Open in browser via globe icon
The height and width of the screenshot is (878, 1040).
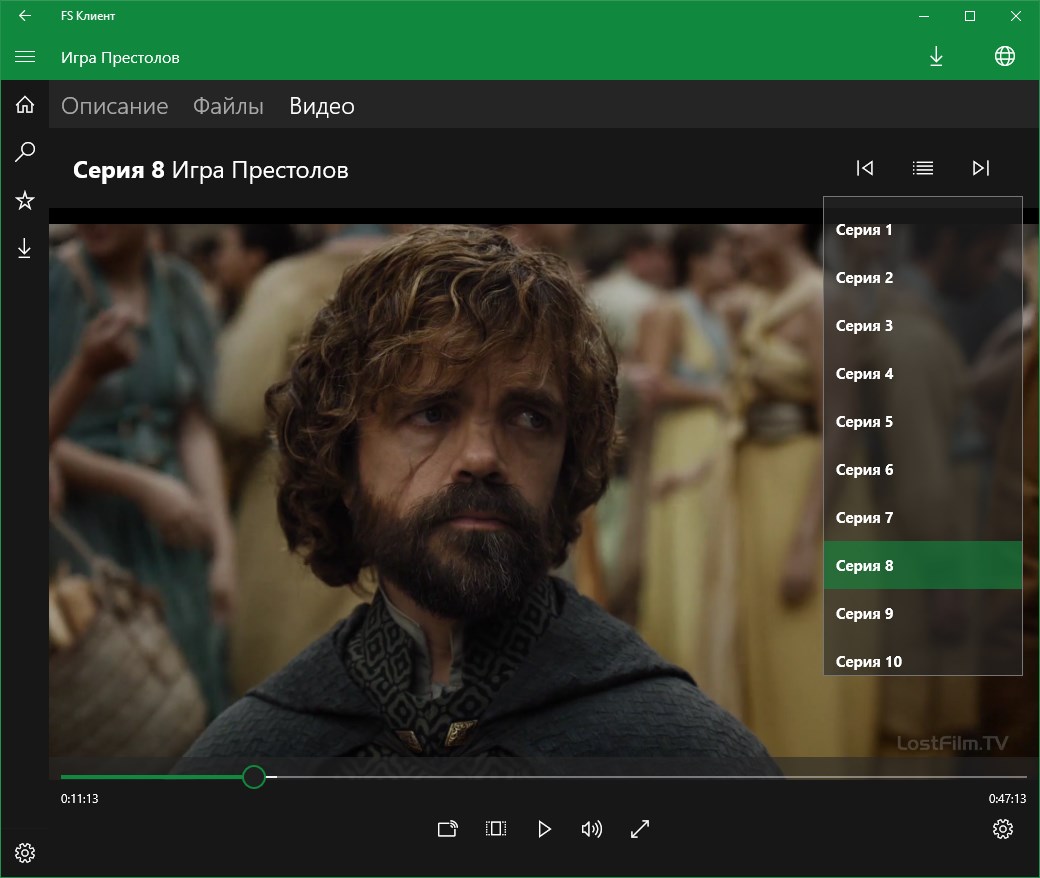(x=1004, y=56)
